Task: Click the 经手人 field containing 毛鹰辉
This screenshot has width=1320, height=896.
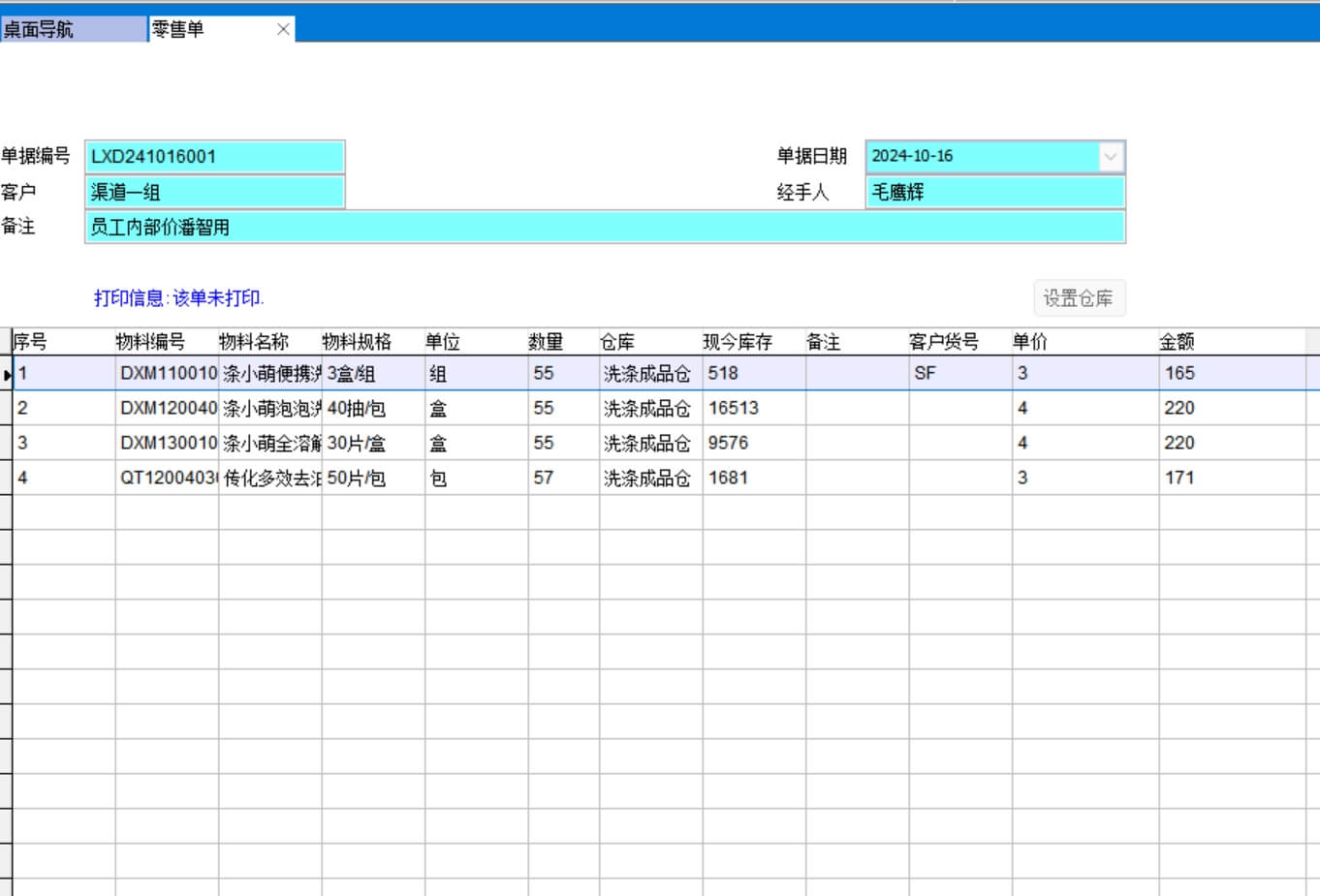Action: click(x=994, y=192)
